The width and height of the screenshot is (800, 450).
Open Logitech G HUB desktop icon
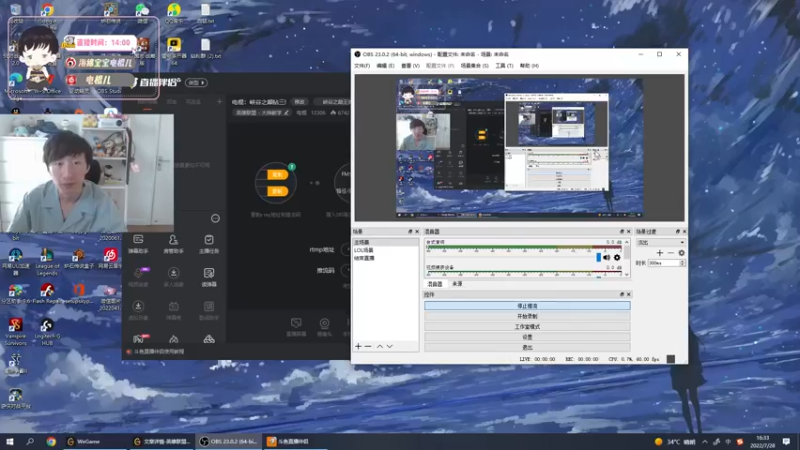[x=47, y=332]
